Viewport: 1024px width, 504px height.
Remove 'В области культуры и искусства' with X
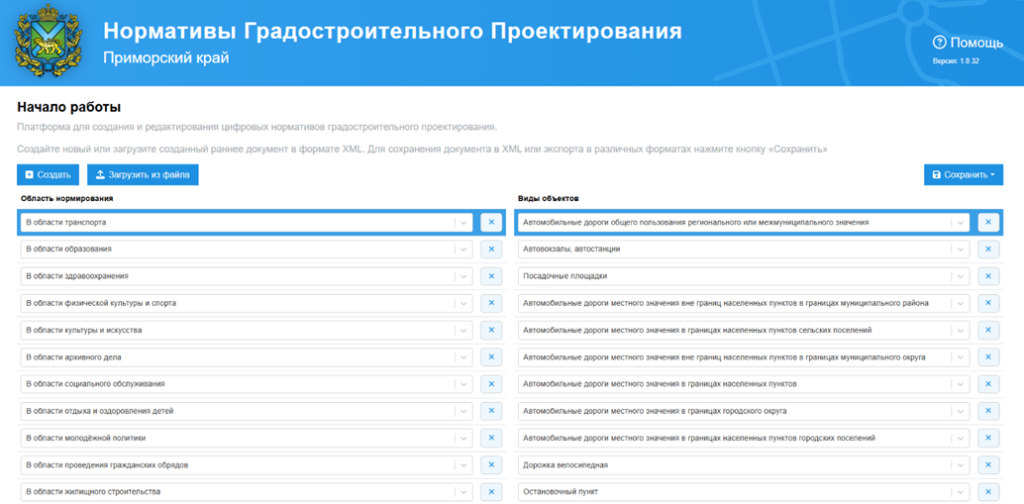(x=491, y=330)
